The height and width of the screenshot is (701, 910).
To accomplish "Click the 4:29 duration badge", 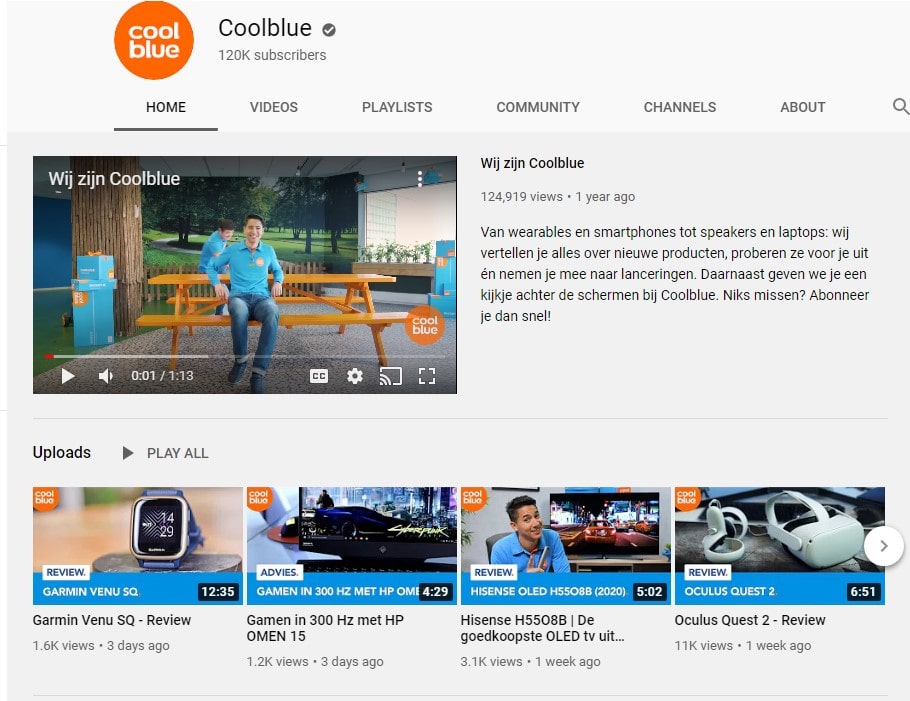I will pos(435,592).
